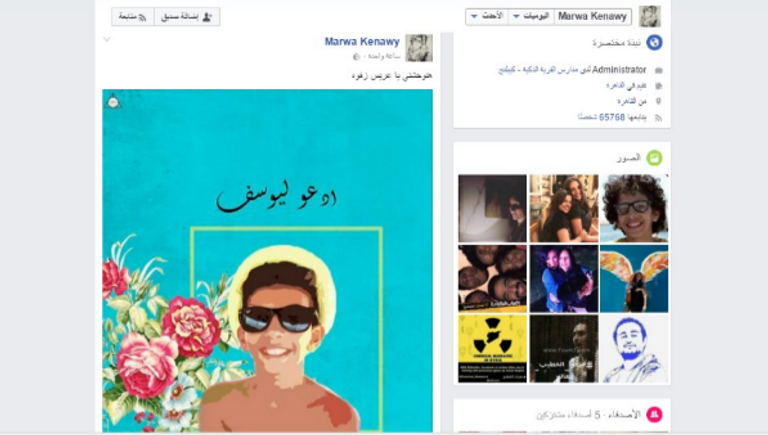Click the followers RSS icon beside 65768
The width and height of the screenshot is (768, 435).
[658, 118]
